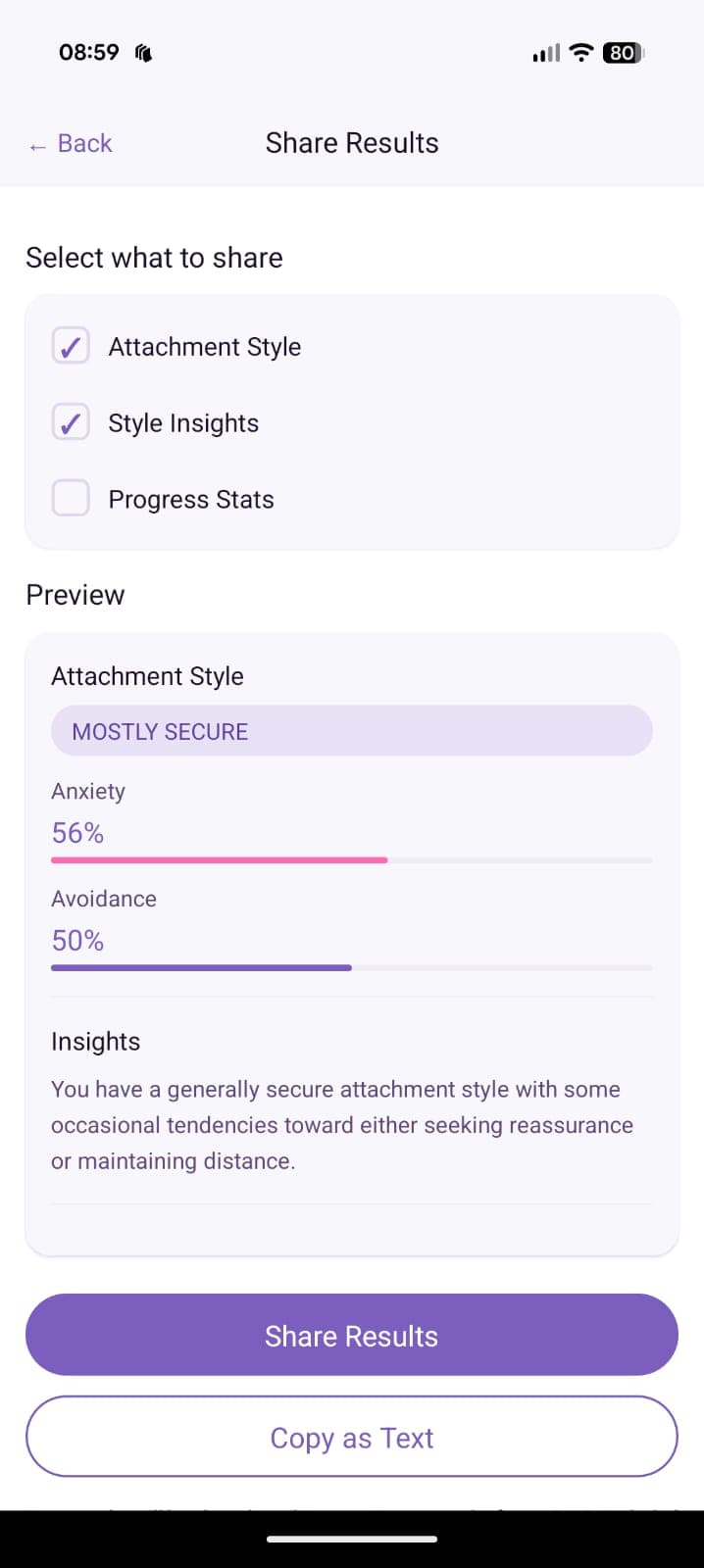Tap Copy as Text
This screenshot has width=704, height=1568.
click(351, 1437)
